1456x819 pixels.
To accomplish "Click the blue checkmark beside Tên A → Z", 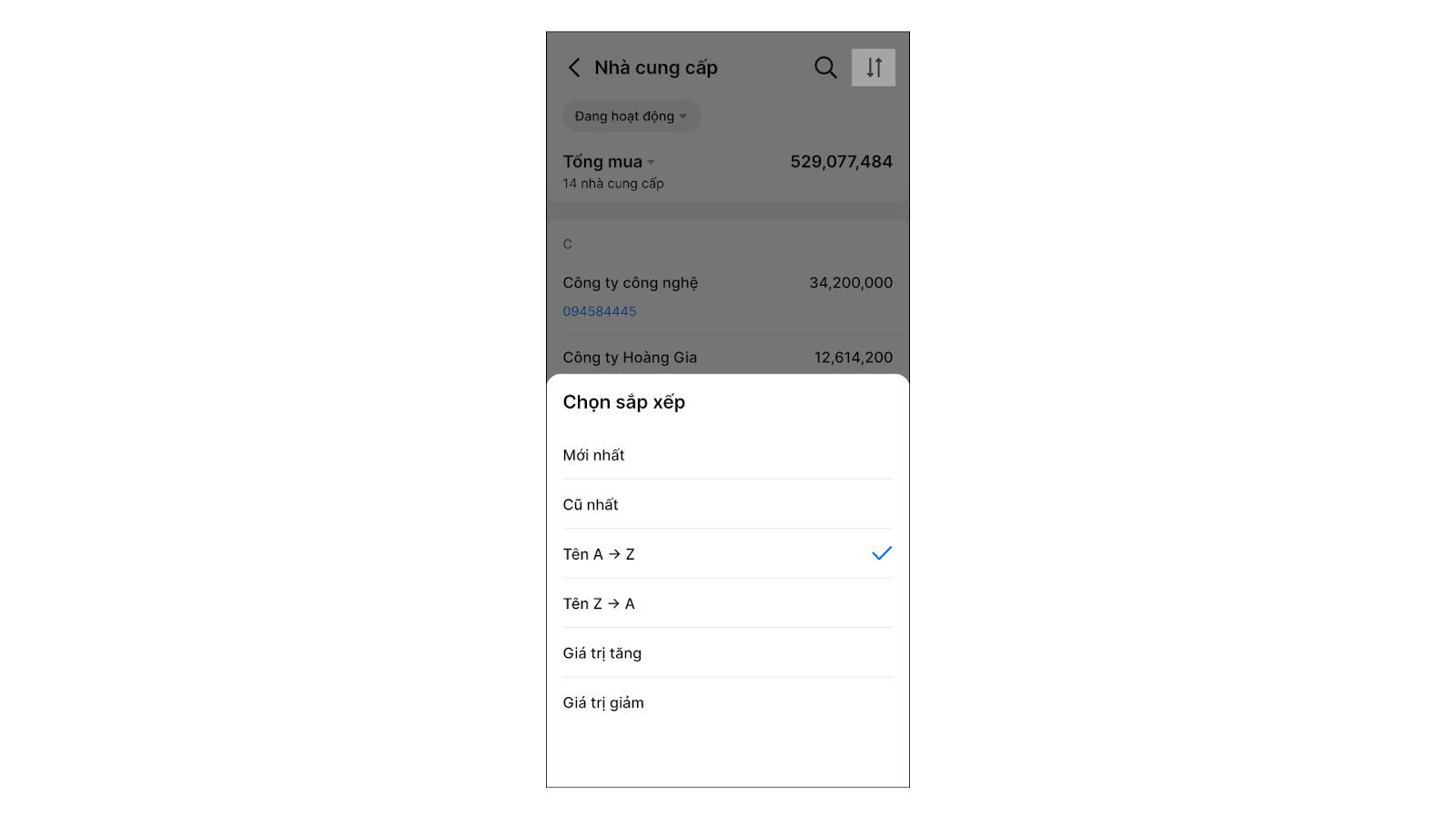I will pyautogui.click(x=881, y=553).
